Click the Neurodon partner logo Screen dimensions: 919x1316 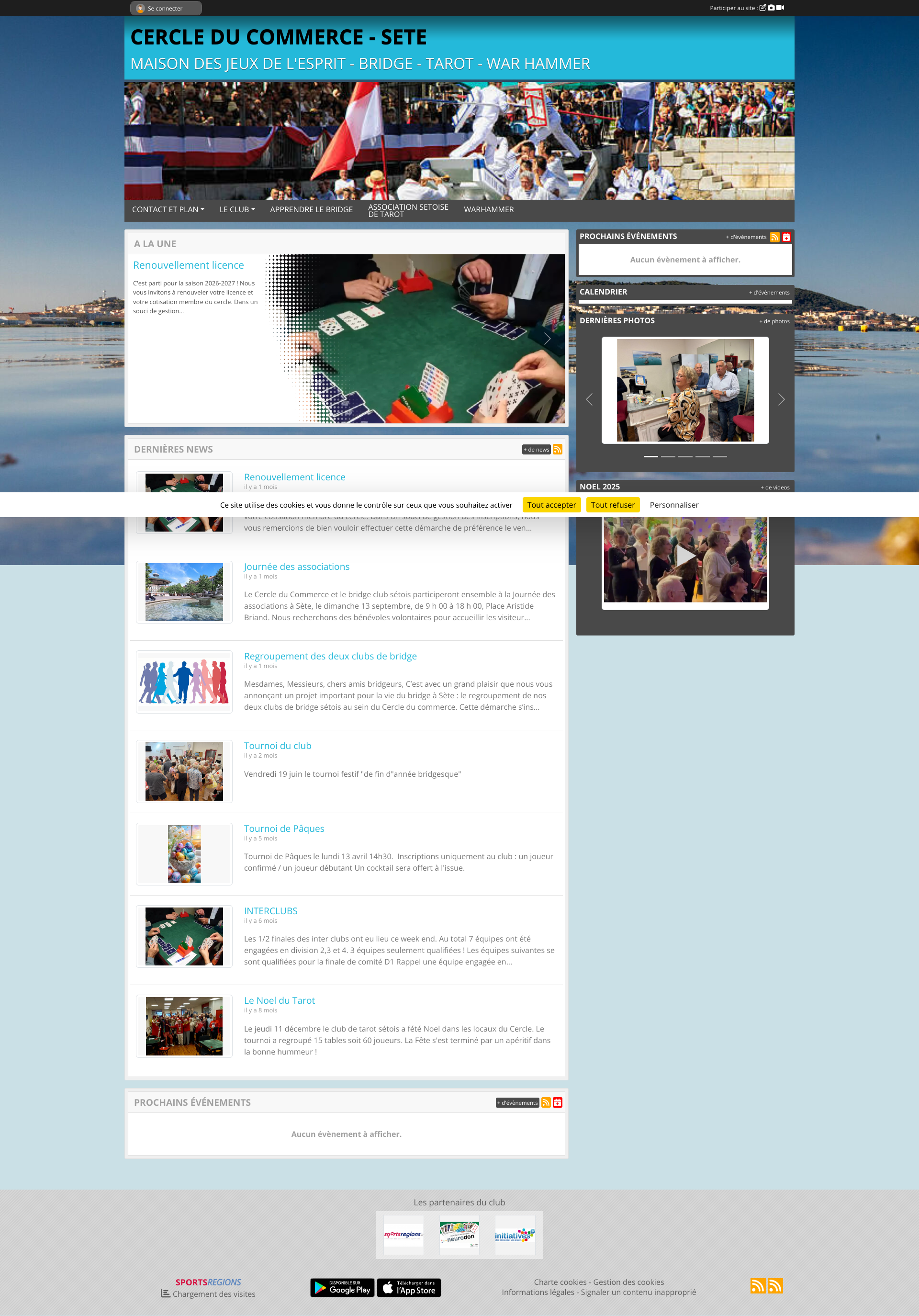[459, 1235]
